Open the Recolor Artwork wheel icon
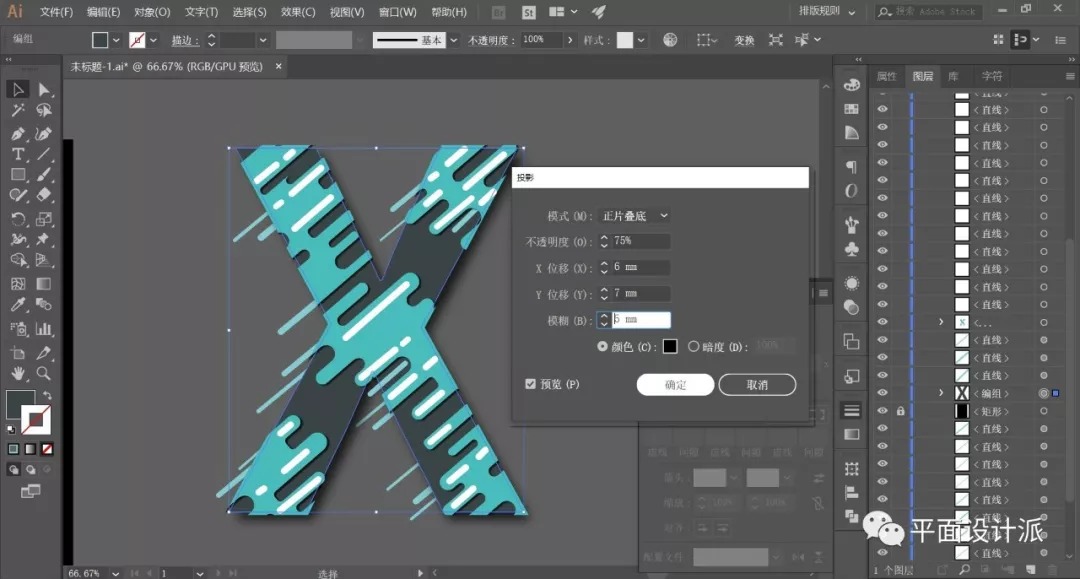The image size is (1080, 579). tap(669, 40)
